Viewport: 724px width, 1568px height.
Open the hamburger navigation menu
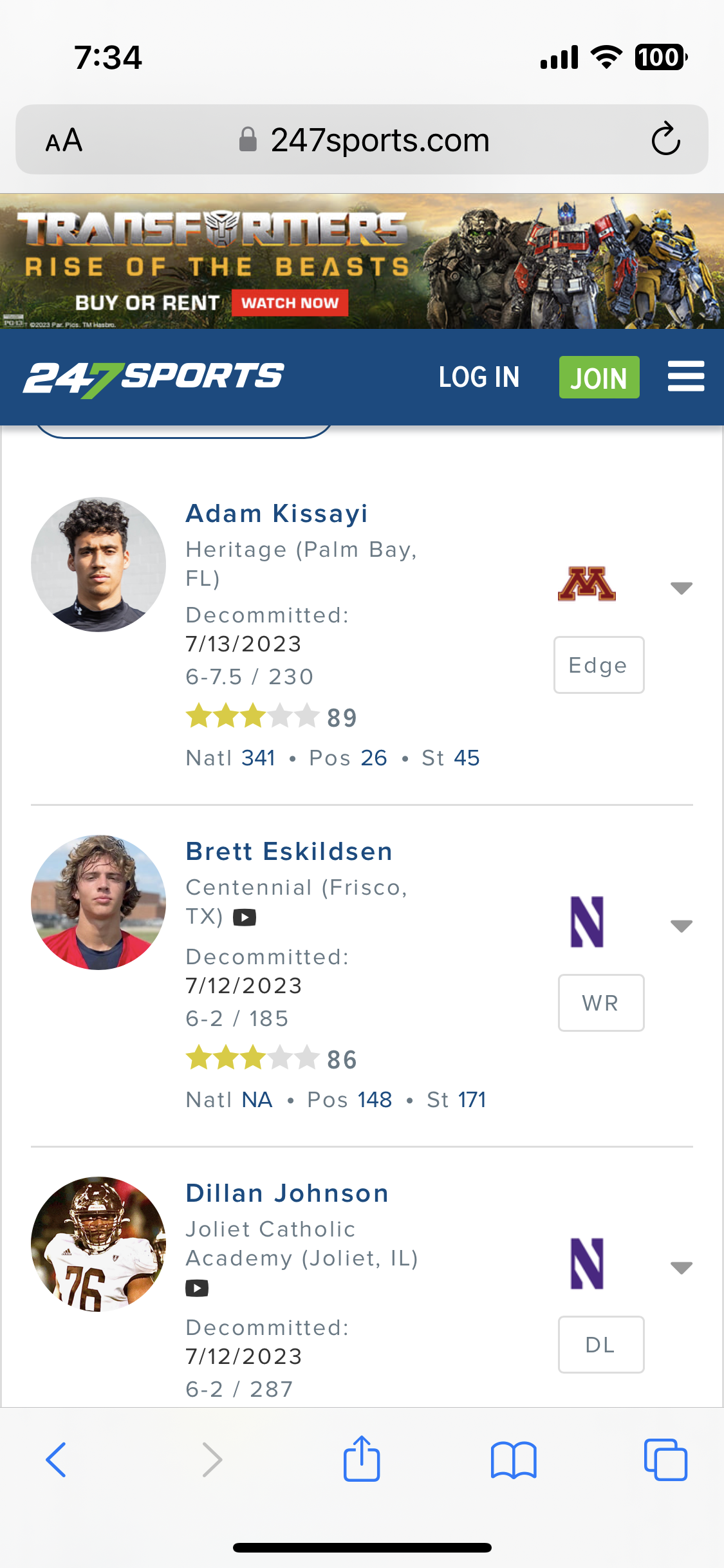click(685, 377)
